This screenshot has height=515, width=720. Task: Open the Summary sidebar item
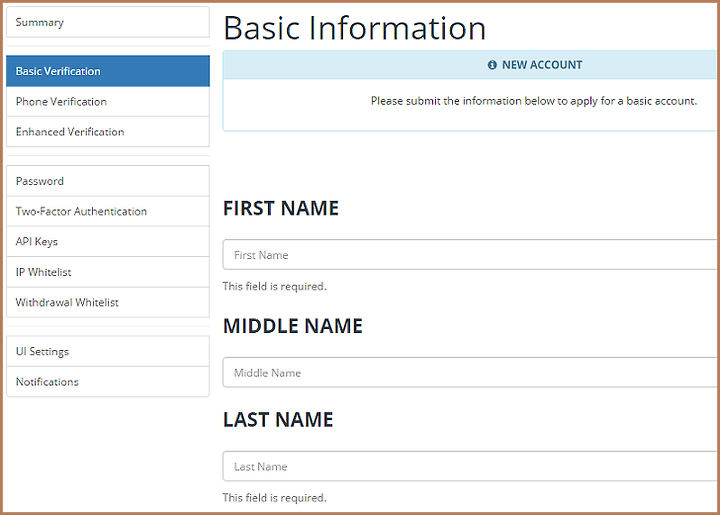pyautogui.click(x=108, y=22)
